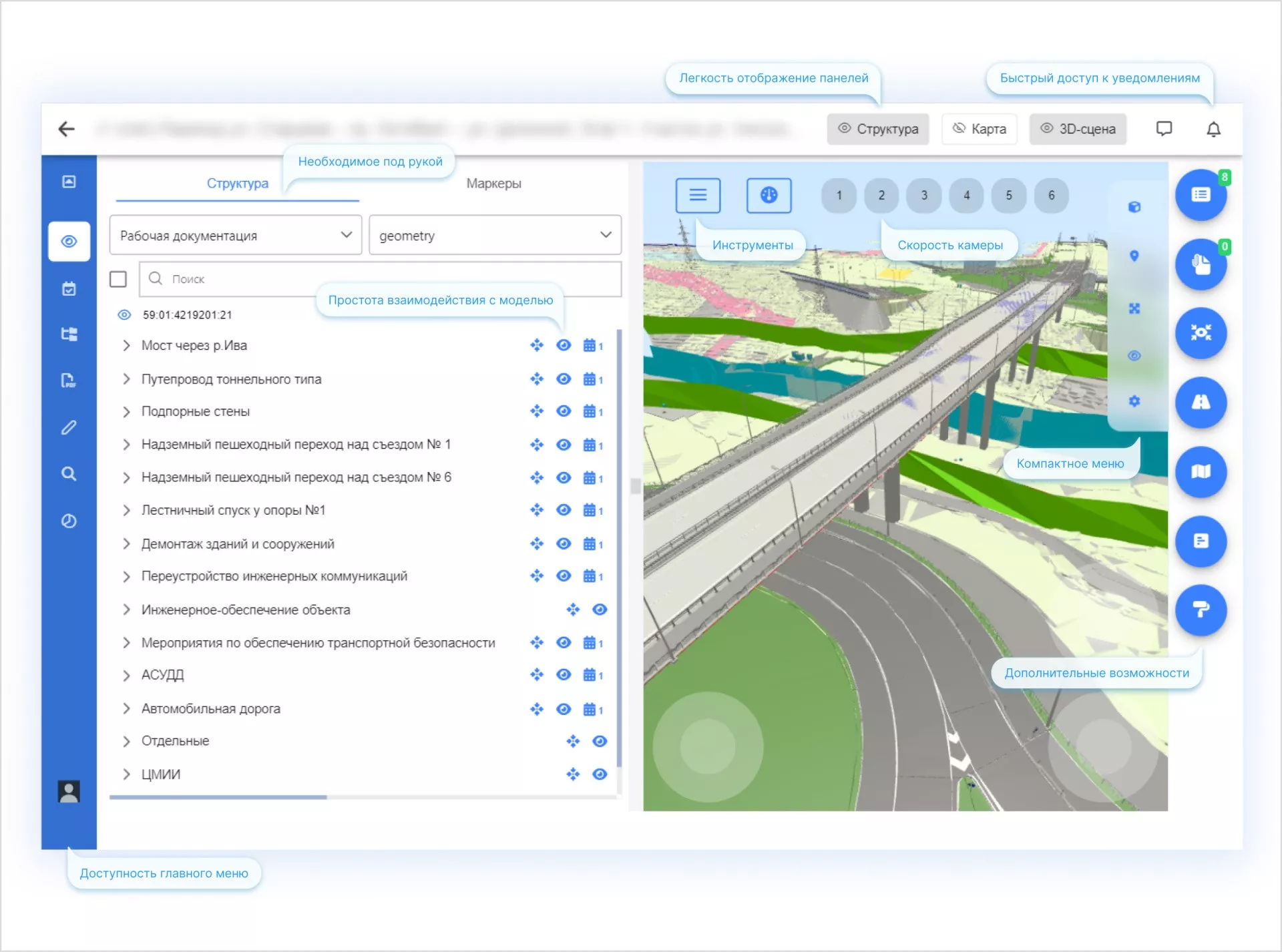1282x952 pixels.
Task: Click the back arrow icon
Action: pyautogui.click(x=66, y=129)
